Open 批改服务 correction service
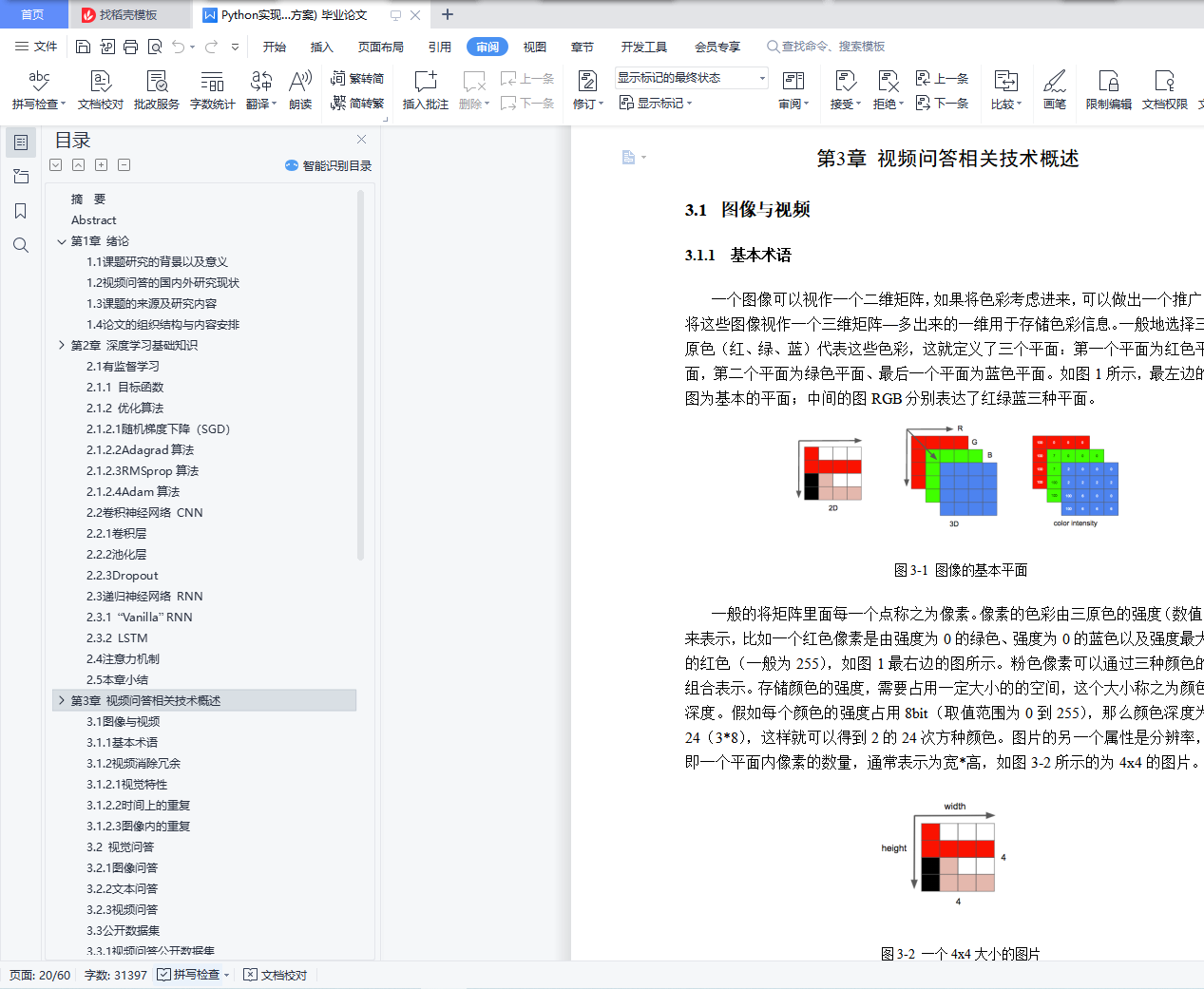 [x=157, y=90]
